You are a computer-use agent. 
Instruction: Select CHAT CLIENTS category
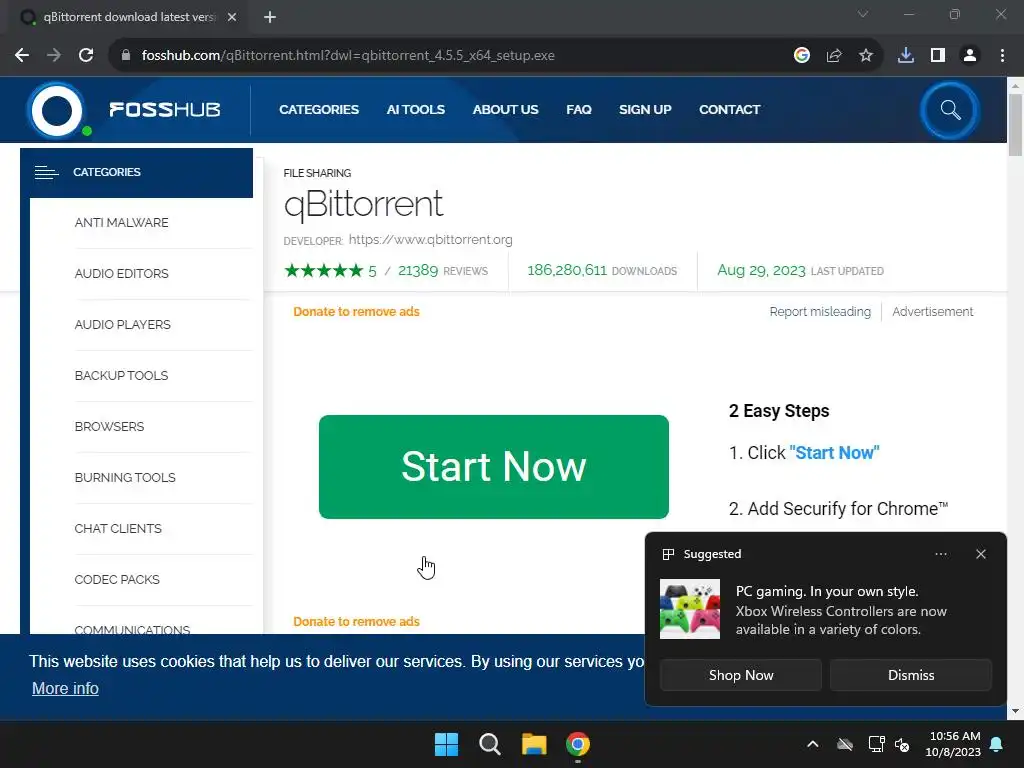[x=118, y=528]
